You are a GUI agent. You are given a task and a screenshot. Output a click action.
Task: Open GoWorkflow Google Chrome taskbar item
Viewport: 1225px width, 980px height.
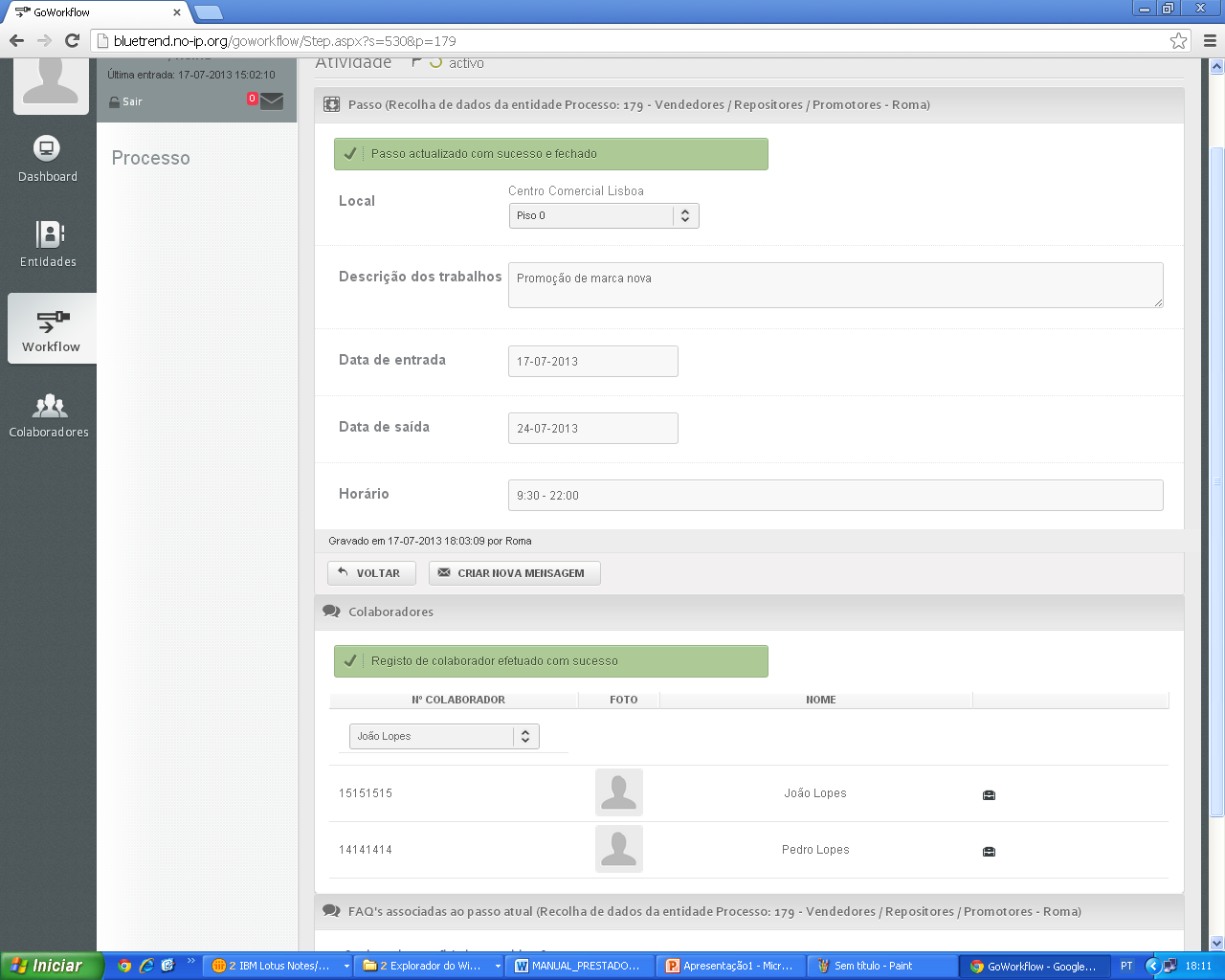1036,966
